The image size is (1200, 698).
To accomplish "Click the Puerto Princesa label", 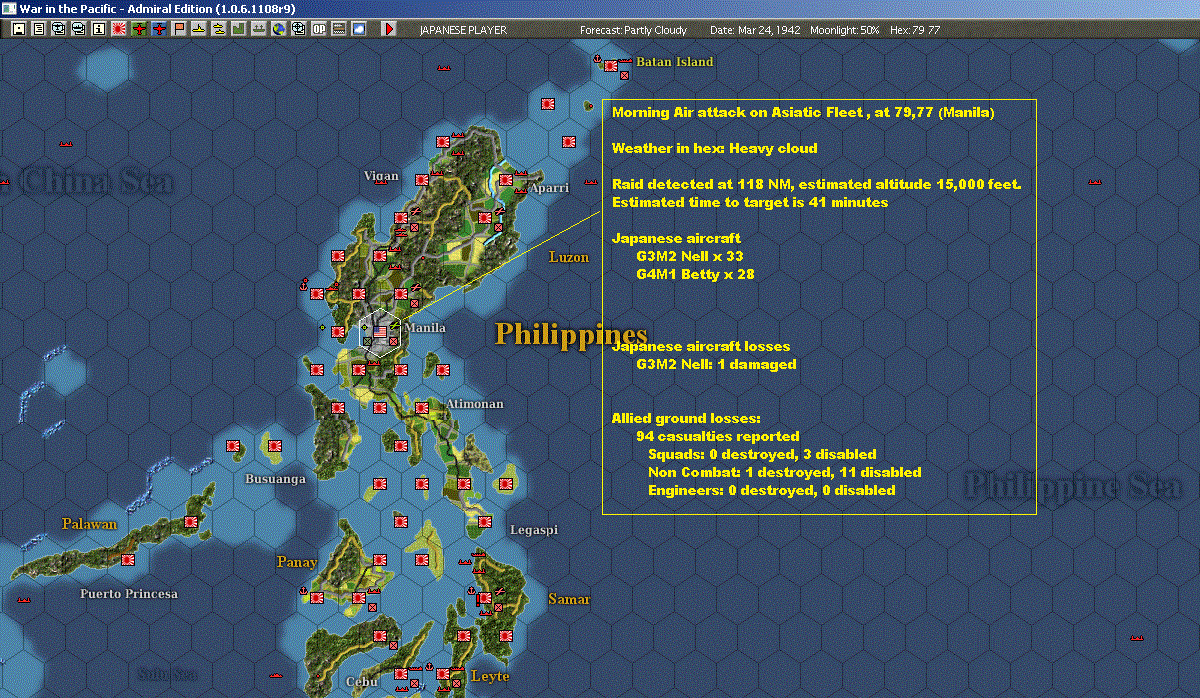I will click(129, 594).
